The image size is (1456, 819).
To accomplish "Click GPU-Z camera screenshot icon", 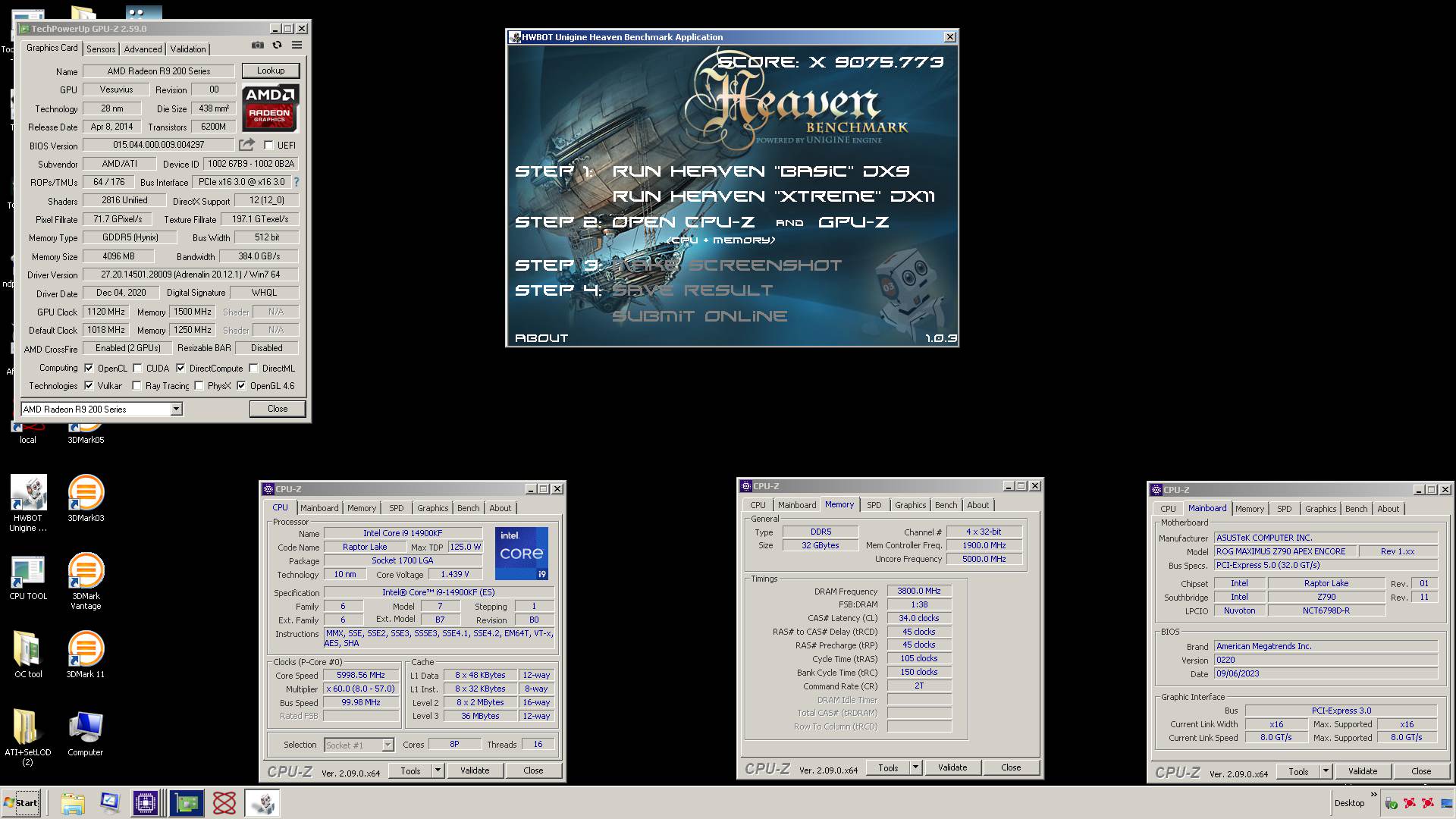I will 258,45.
